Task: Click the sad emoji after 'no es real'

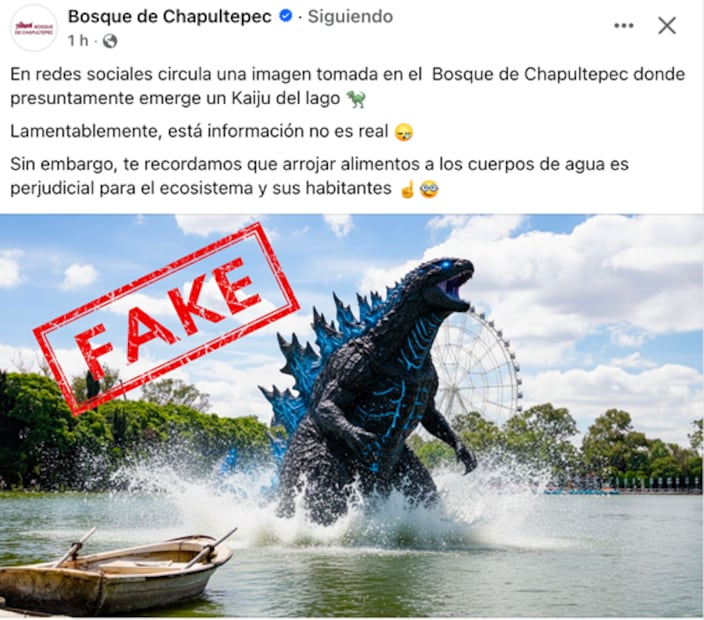Action: coord(403,132)
